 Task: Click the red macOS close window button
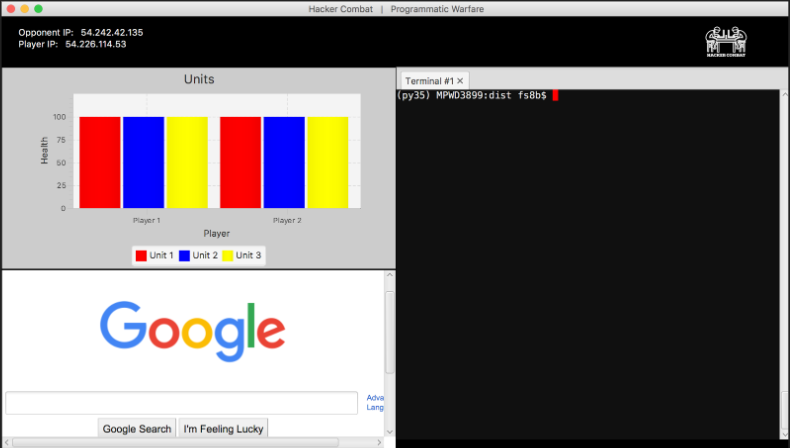11,9
